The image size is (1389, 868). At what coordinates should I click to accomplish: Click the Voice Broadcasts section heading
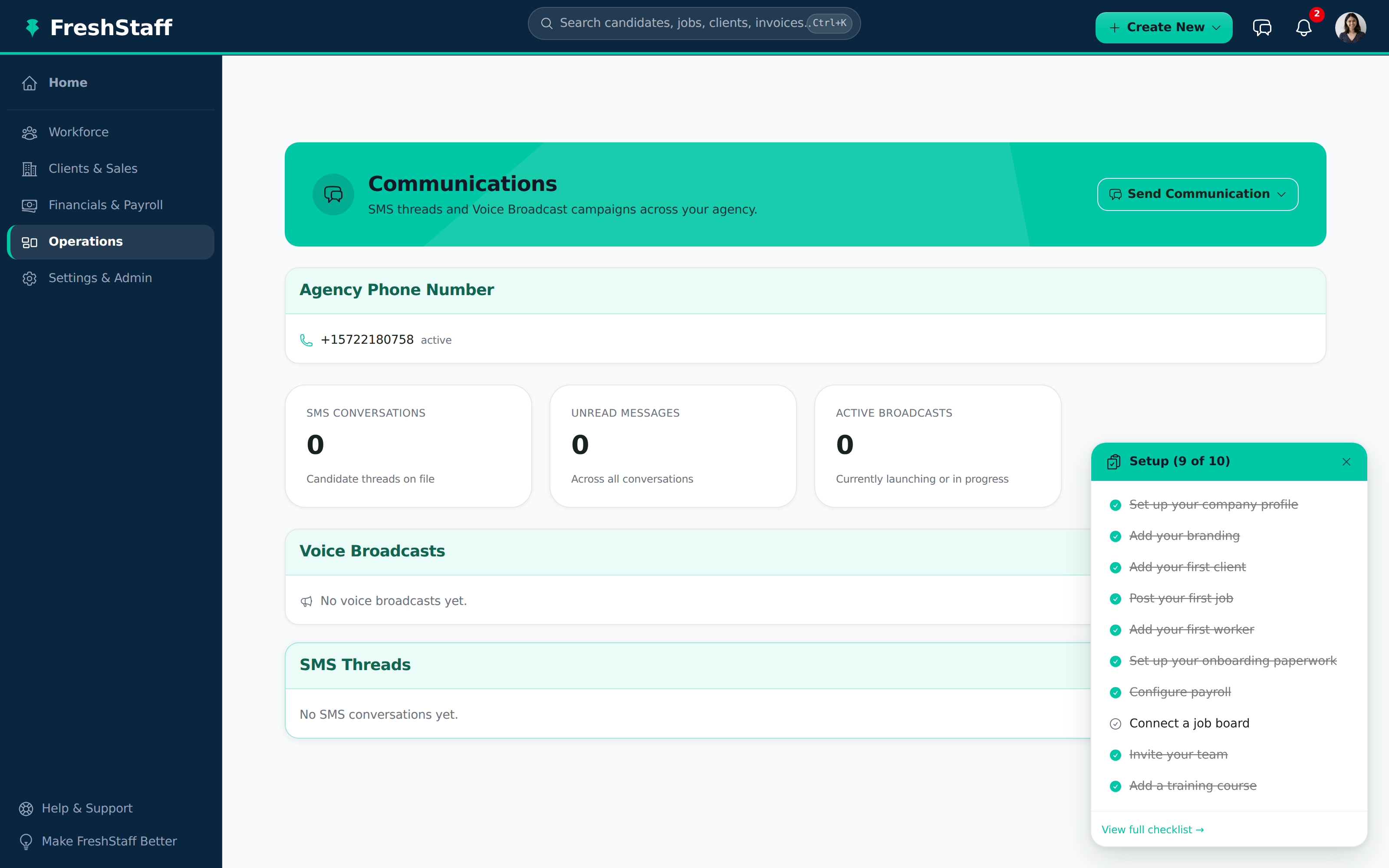coord(372,551)
